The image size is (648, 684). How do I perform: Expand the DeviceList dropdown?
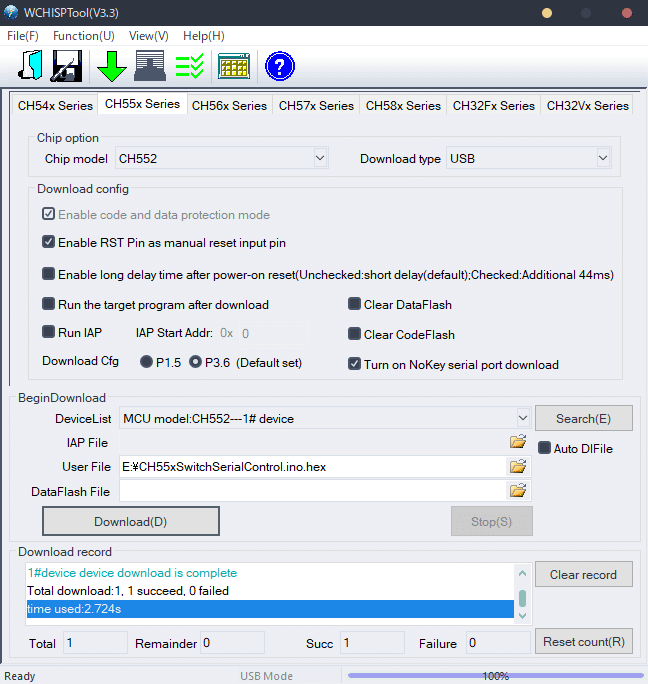pos(523,418)
